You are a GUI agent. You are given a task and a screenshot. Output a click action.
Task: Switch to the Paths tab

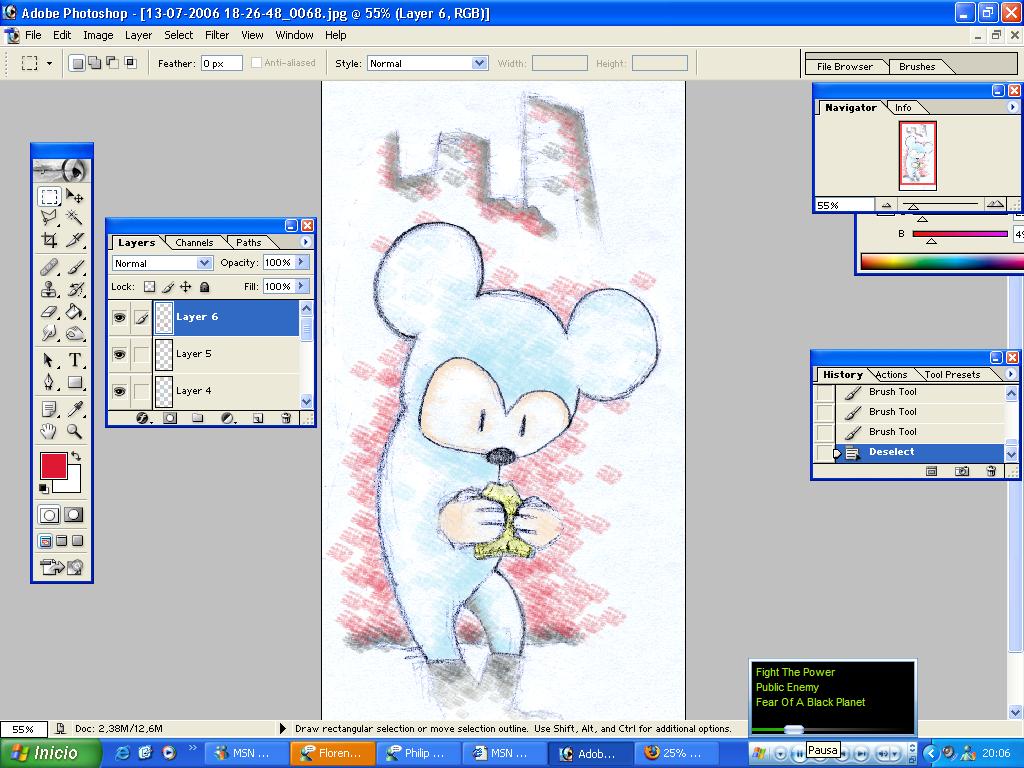[249, 242]
